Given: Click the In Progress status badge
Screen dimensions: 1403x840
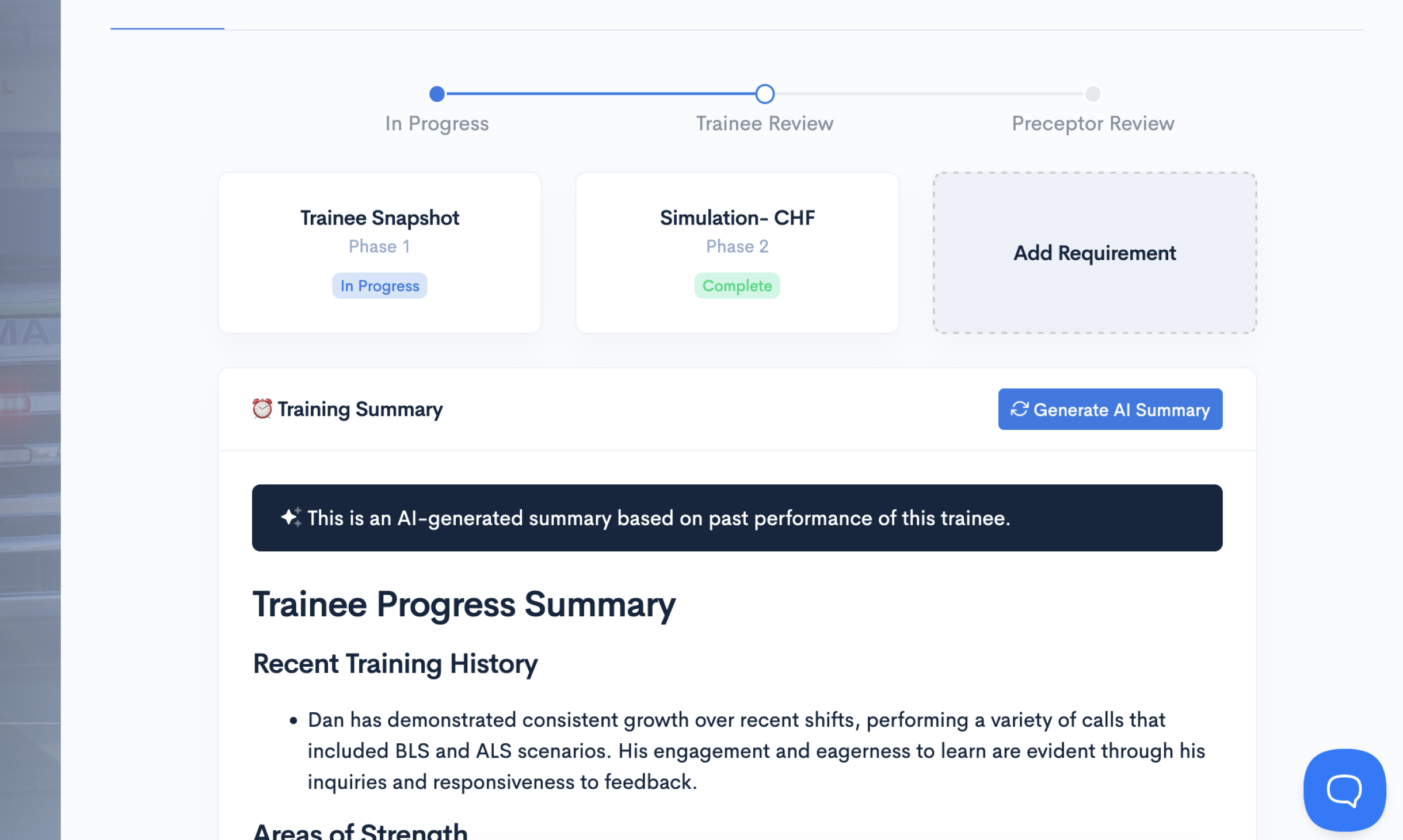Looking at the screenshot, I should [379, 286].
